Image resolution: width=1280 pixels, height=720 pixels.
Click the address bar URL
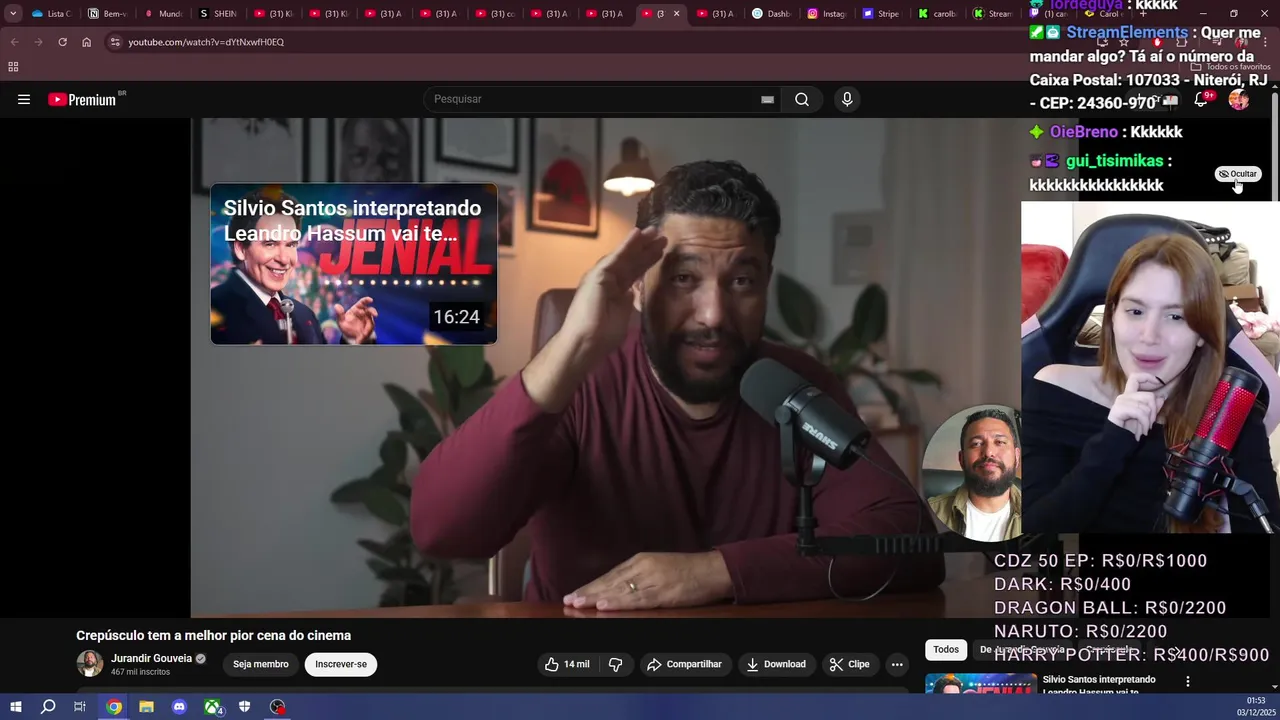click(206, 42)
